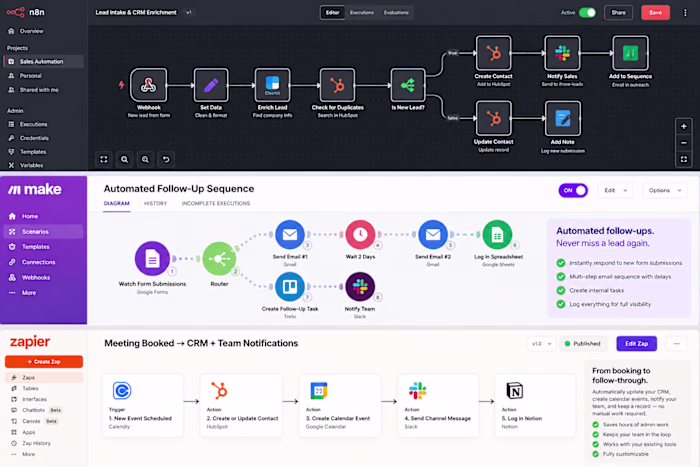Click the Lead Intake & CRM Enrichment title
Viewport: 700px width, 467px height.
[136, 13]
